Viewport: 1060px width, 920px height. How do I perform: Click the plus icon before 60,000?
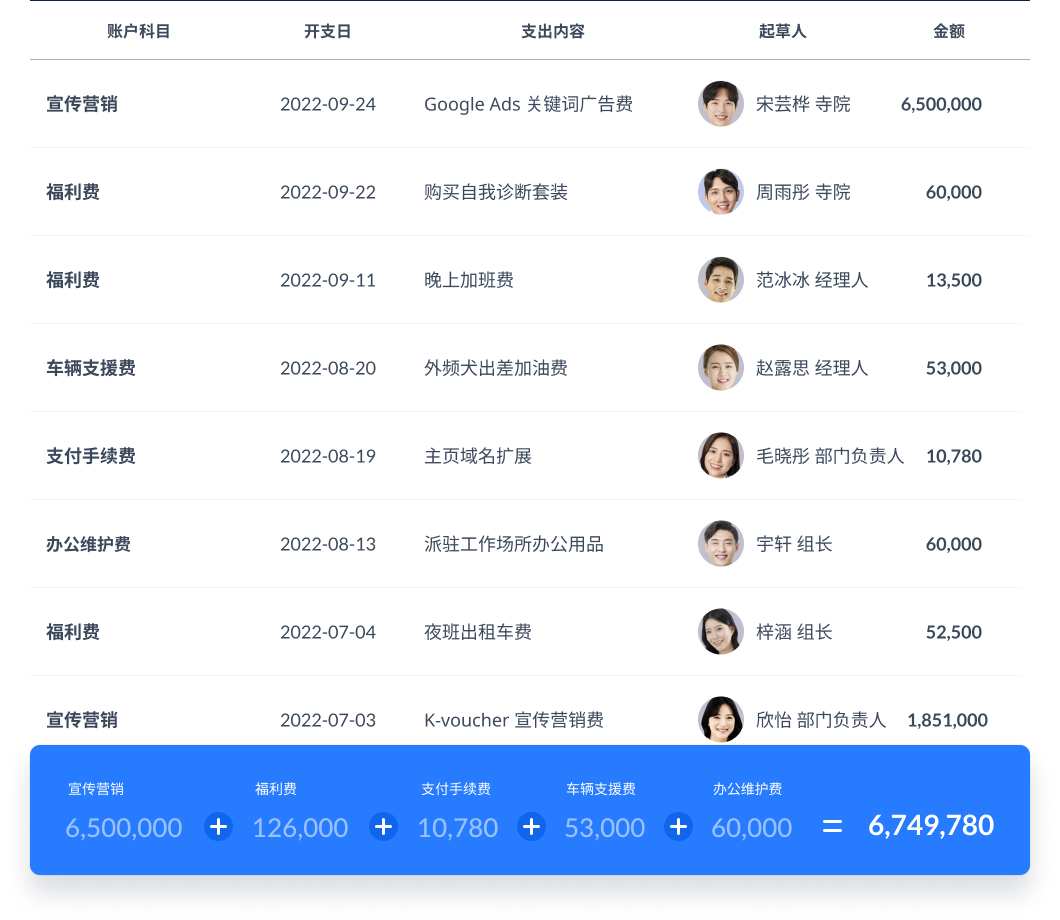coord(678,827)
